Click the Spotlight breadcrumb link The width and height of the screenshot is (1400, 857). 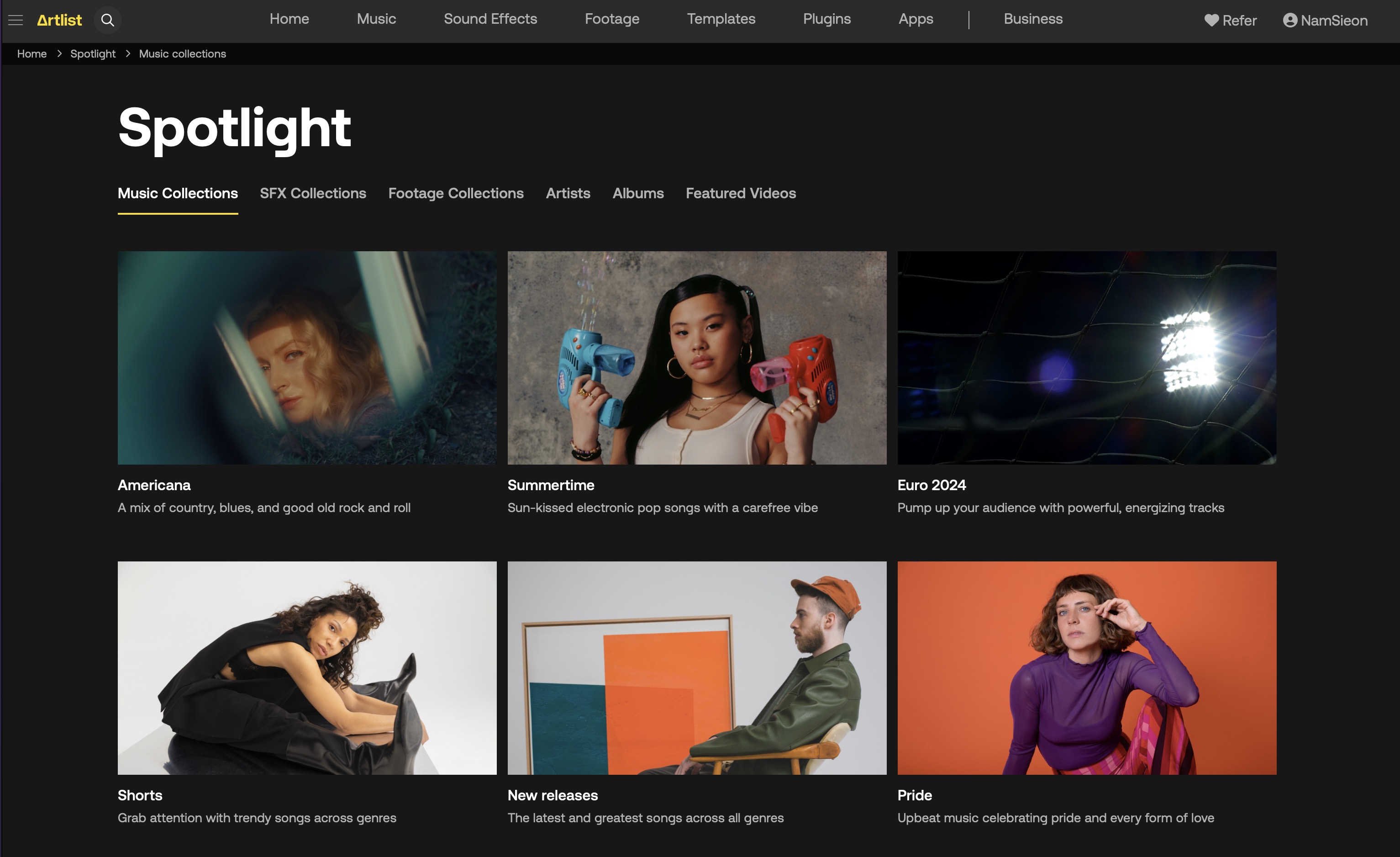pyautogui.click(x=93, y=54)
